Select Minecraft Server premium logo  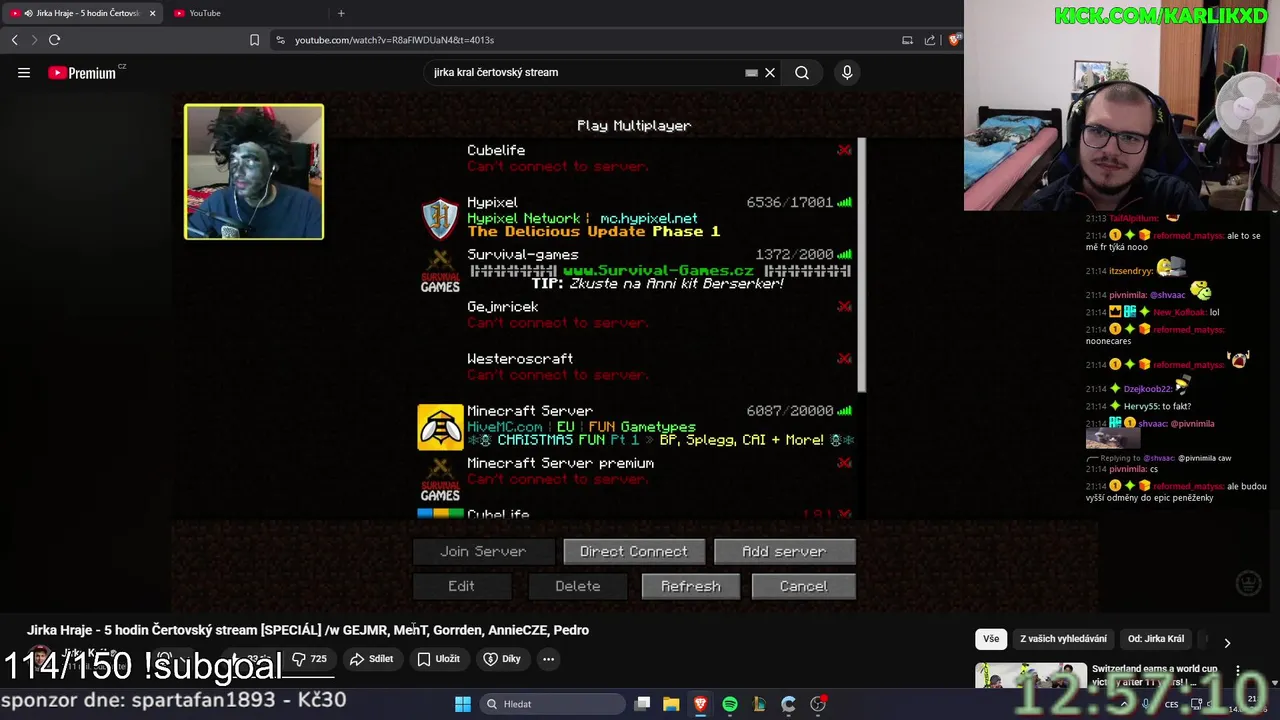tap(440, 479)
